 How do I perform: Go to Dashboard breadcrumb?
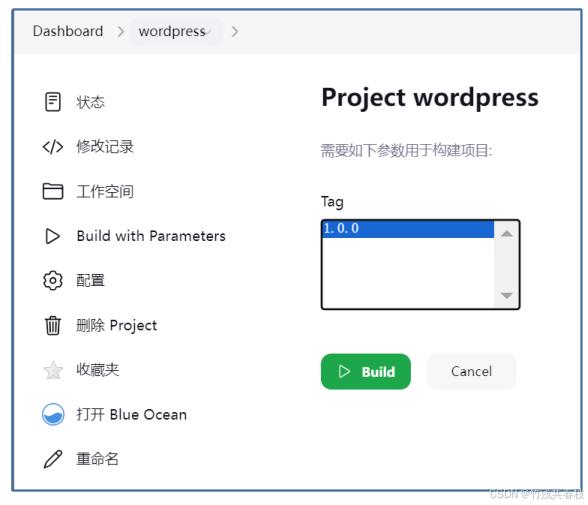coord(68,31)
